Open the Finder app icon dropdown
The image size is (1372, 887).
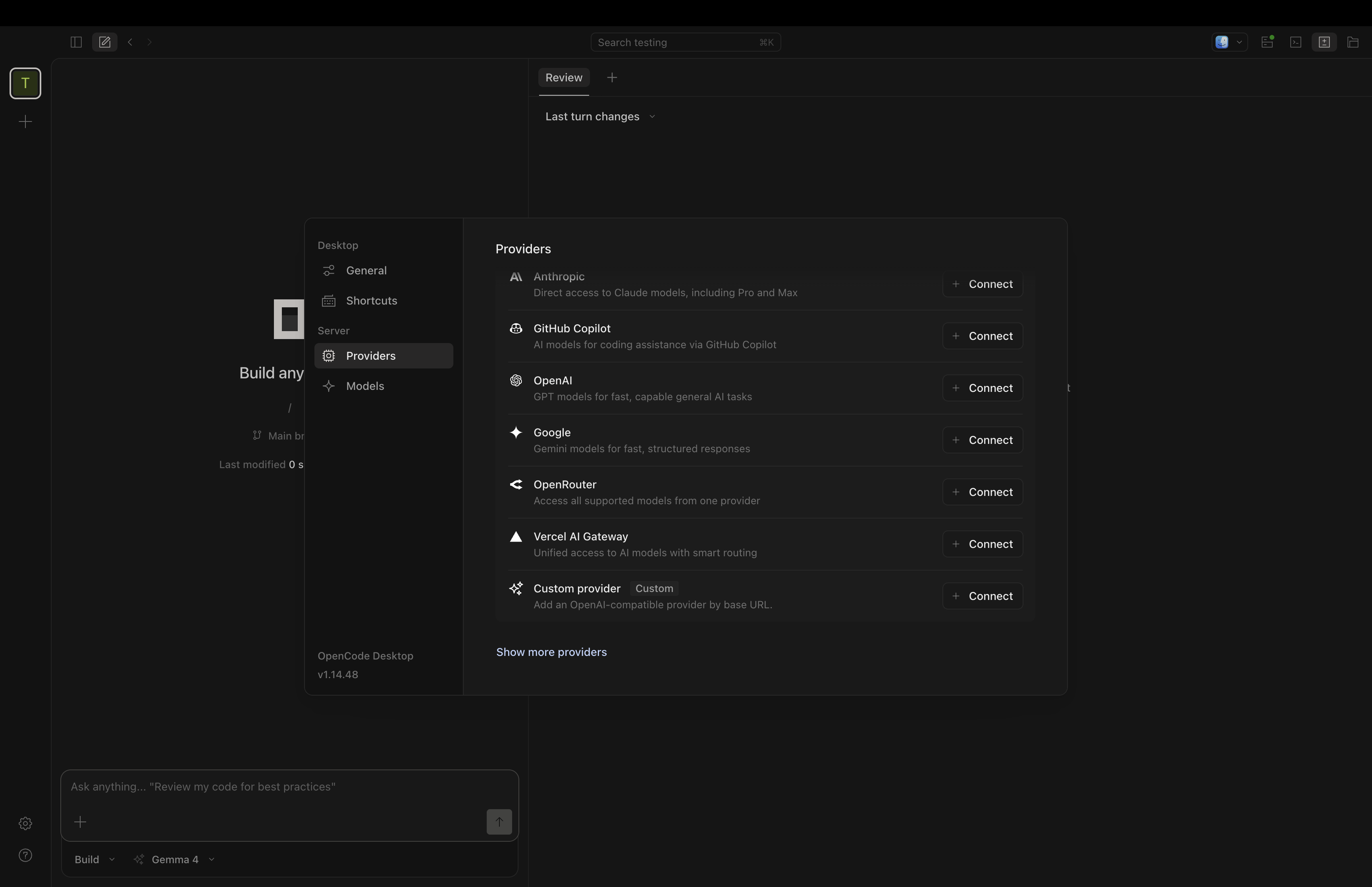[x=1229, y=42]
